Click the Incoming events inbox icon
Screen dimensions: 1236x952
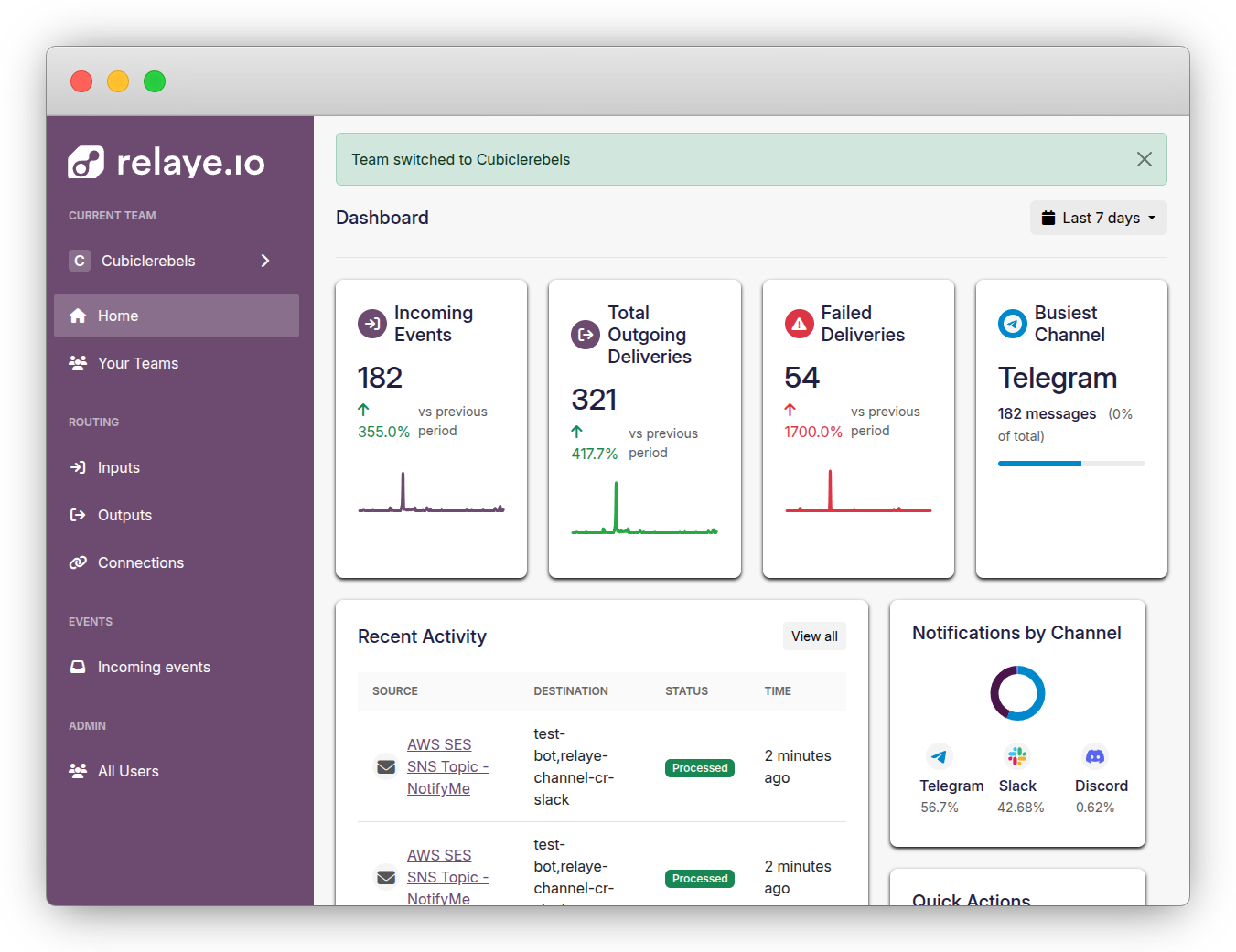pos(78,667)
